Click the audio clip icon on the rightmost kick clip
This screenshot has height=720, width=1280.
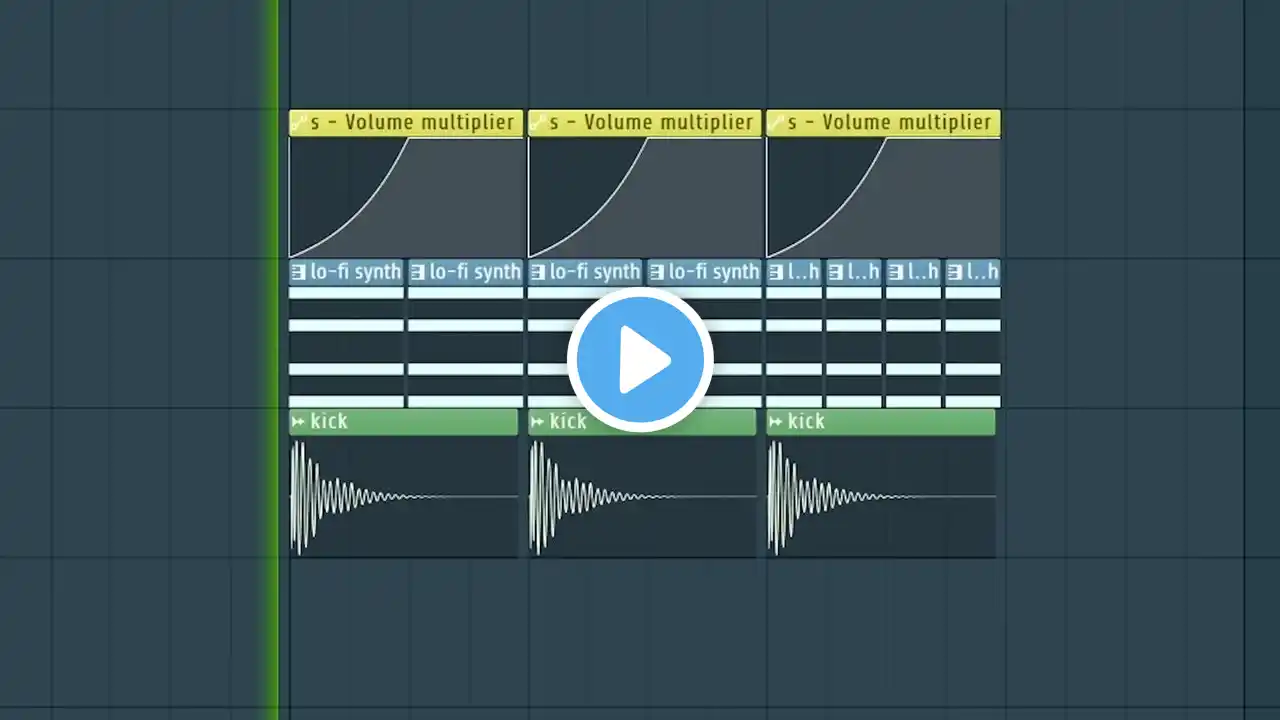775,422
